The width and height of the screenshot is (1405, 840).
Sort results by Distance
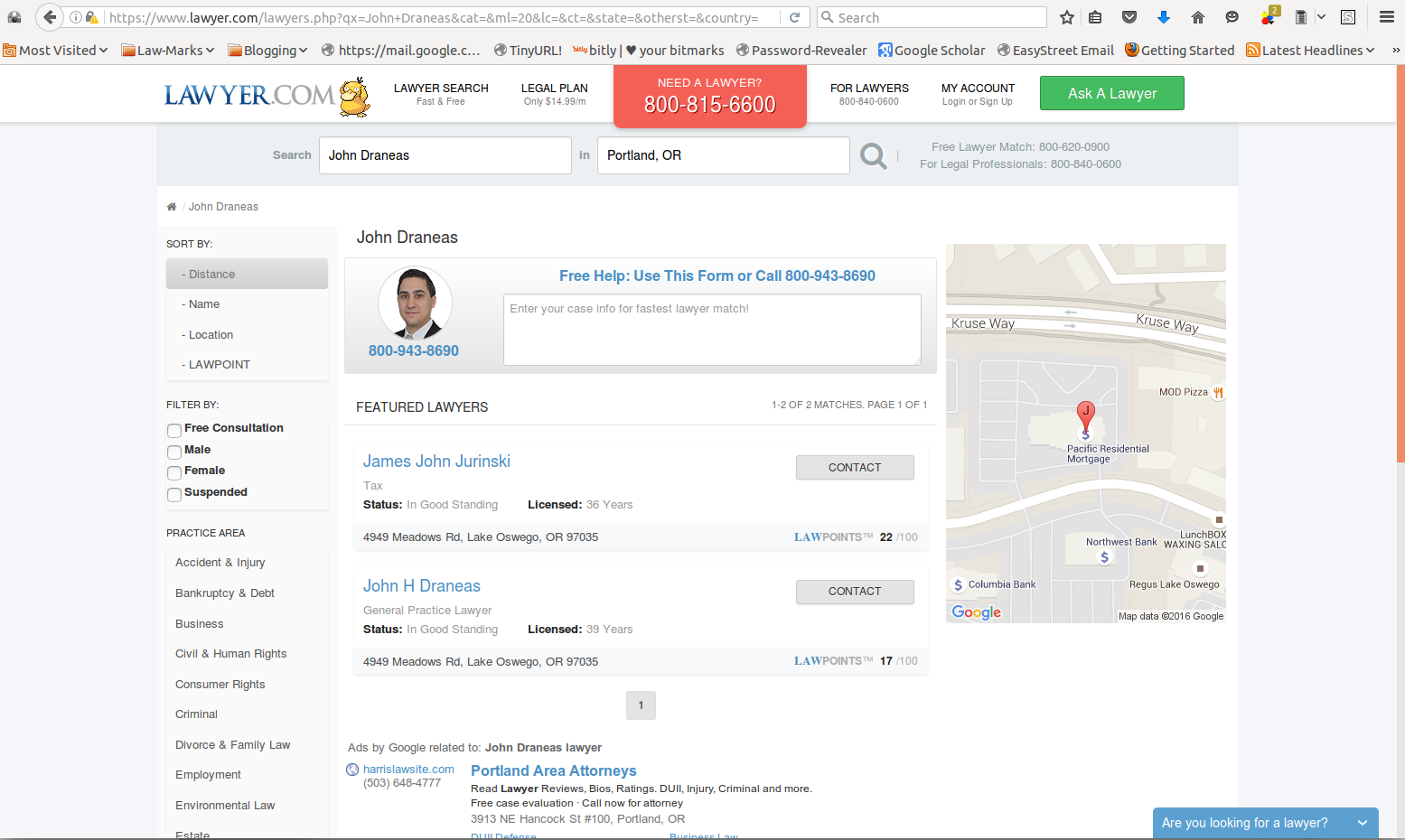click(247, 274)
